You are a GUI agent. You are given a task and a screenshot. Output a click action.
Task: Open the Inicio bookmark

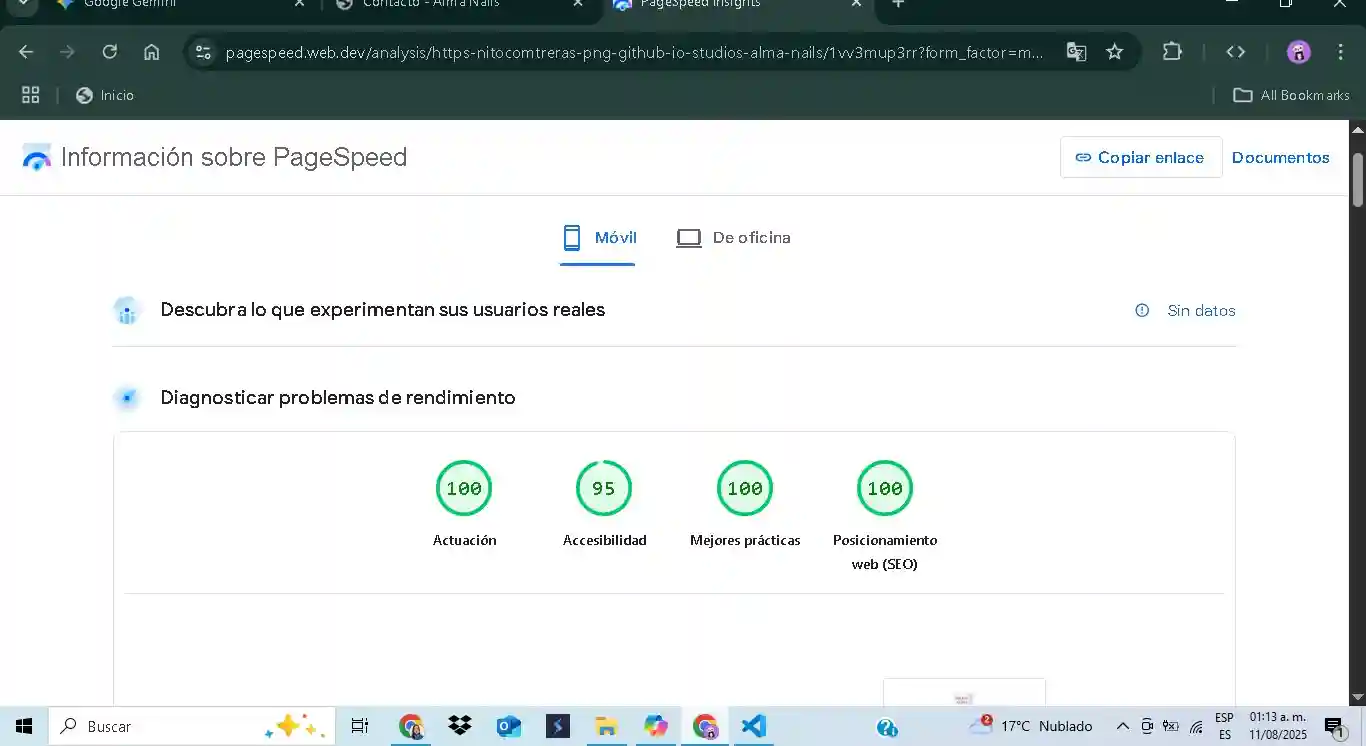(105, 95)
